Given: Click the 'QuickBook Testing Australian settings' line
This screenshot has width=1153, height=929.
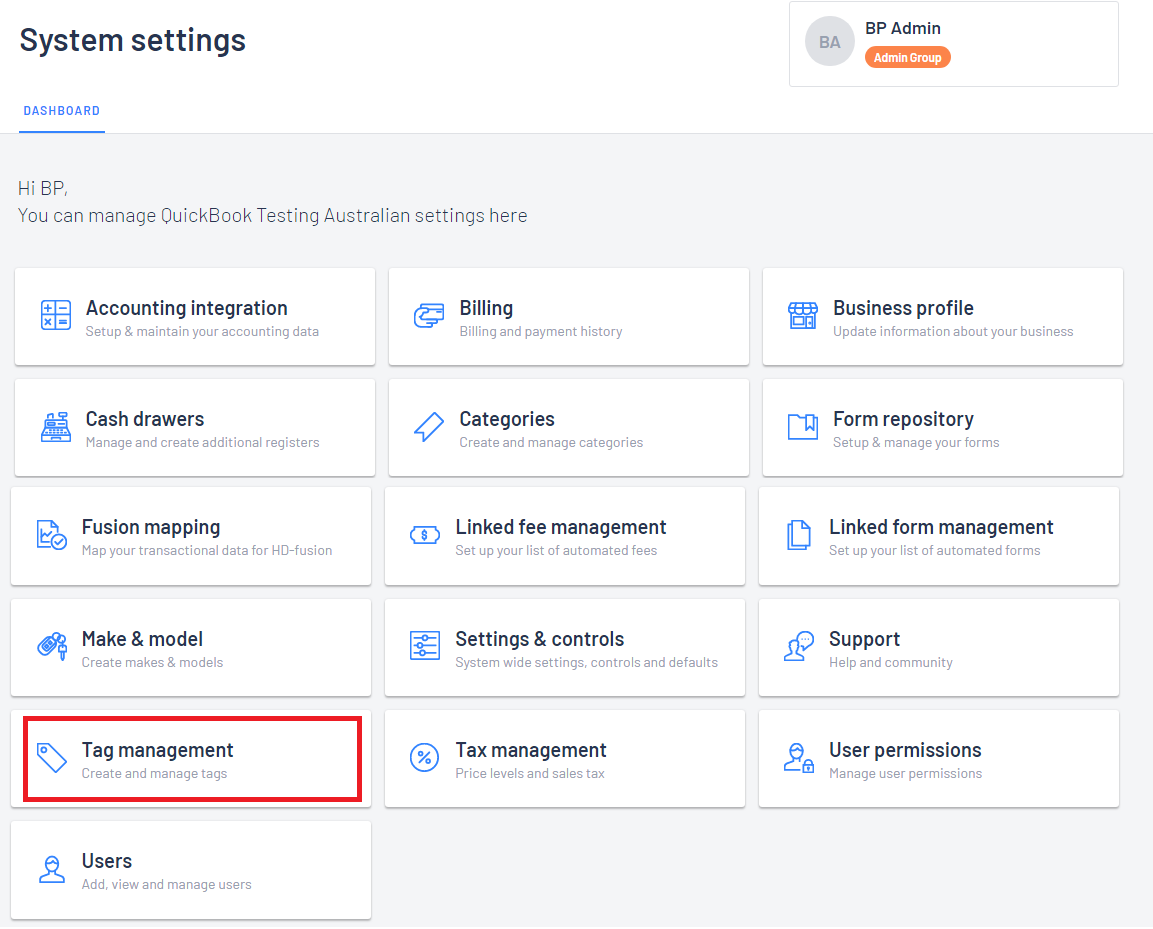Looking at the screenshot, I should (272, 216).
